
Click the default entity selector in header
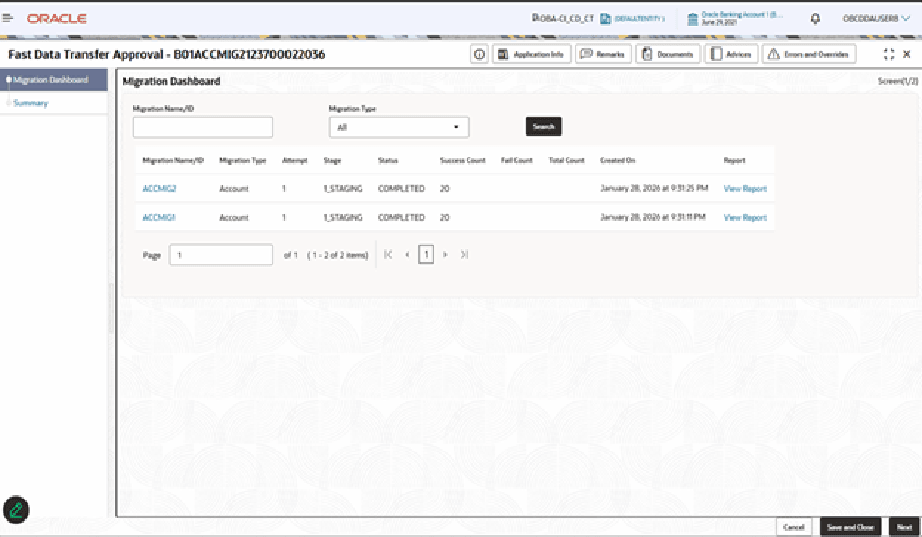tap(633, 19)
